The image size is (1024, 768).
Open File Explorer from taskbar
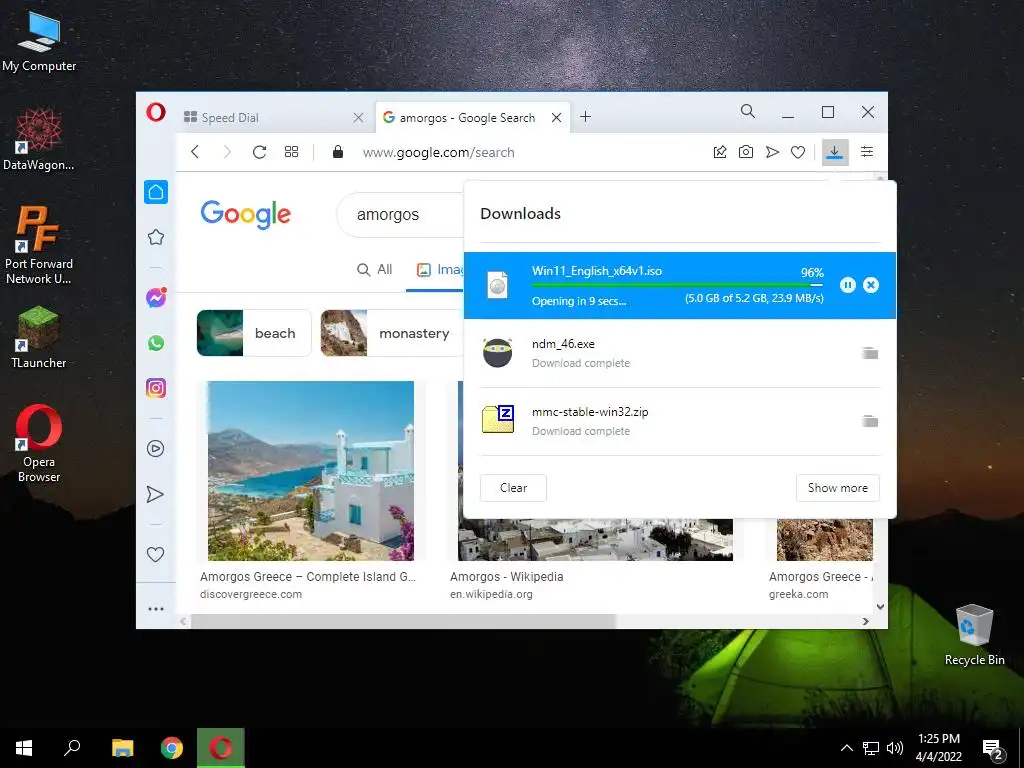click(122, 748)
